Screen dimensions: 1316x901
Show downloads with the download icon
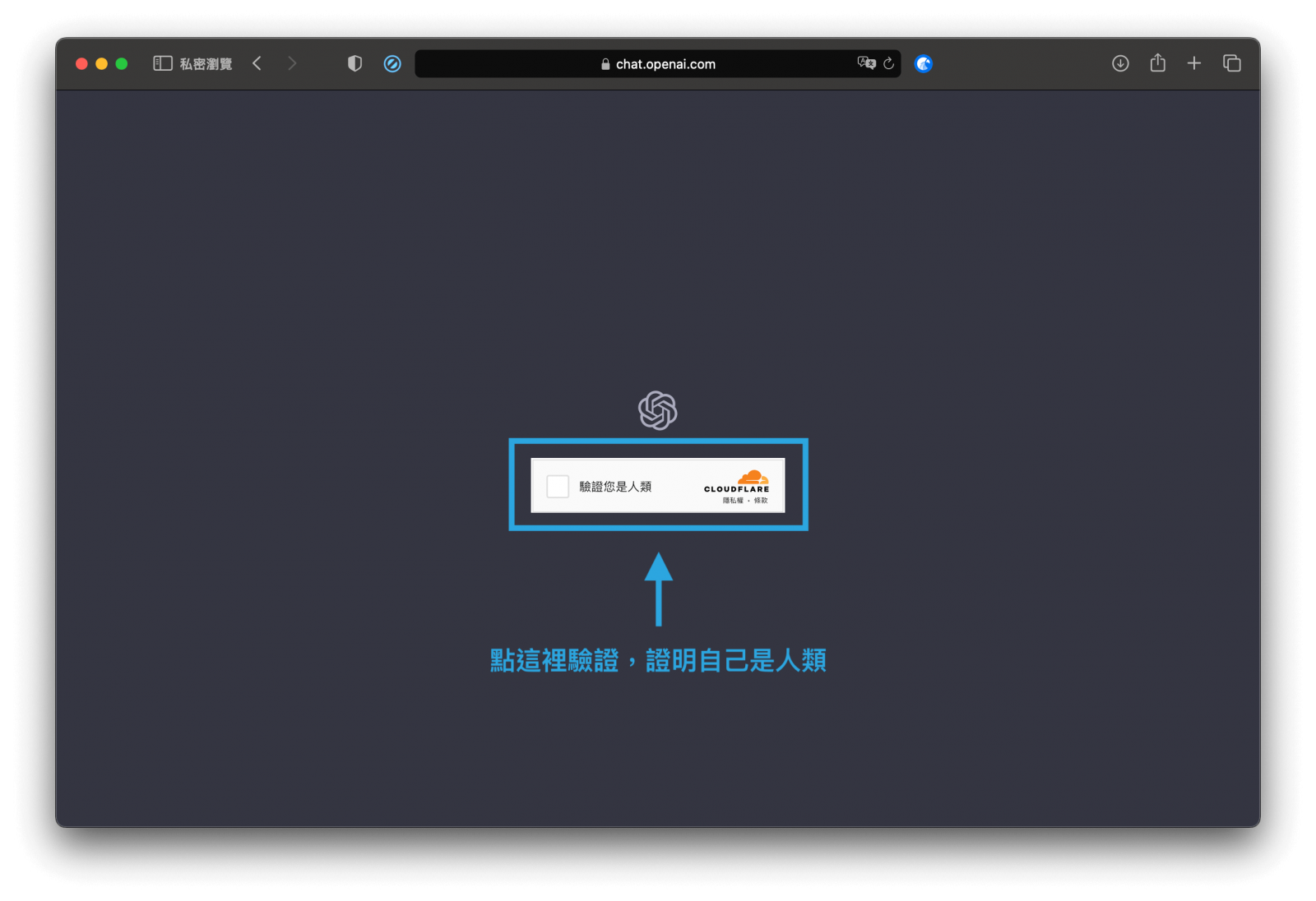point(1120,63)
